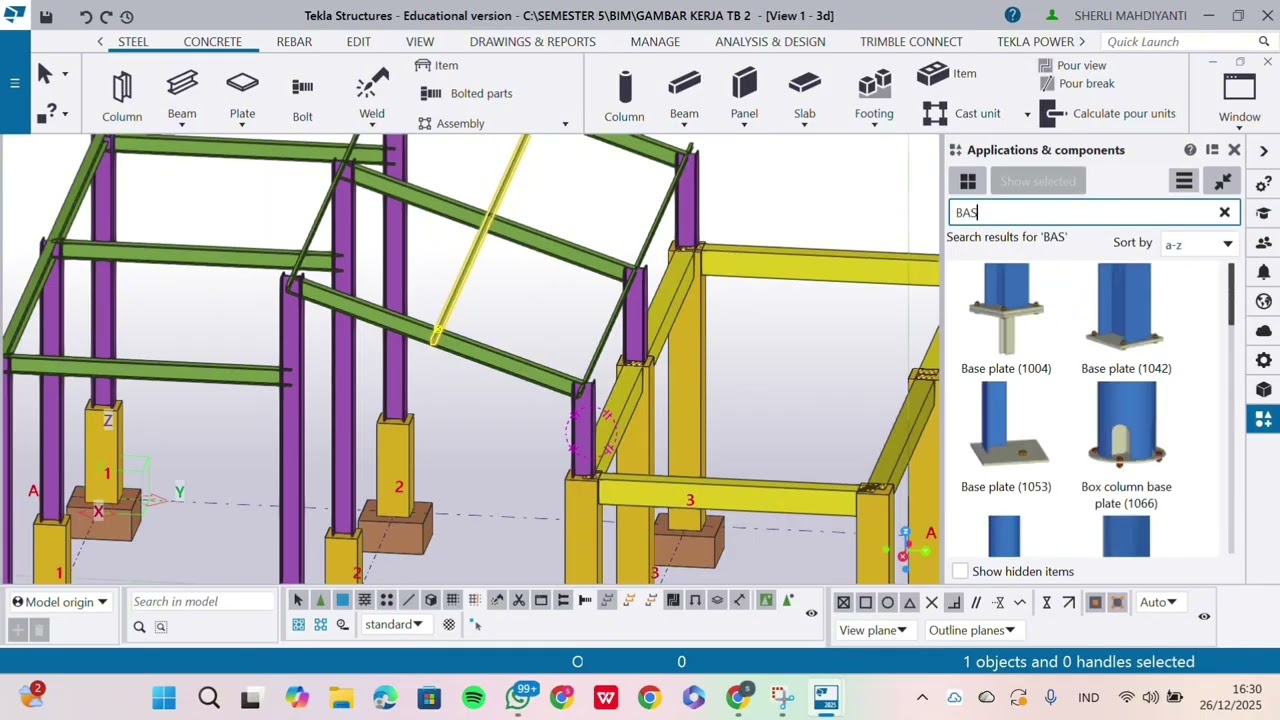Open the REBAR ribbon tab
The width and height of the screenshot is (1280, 720).
click(294, 41)
